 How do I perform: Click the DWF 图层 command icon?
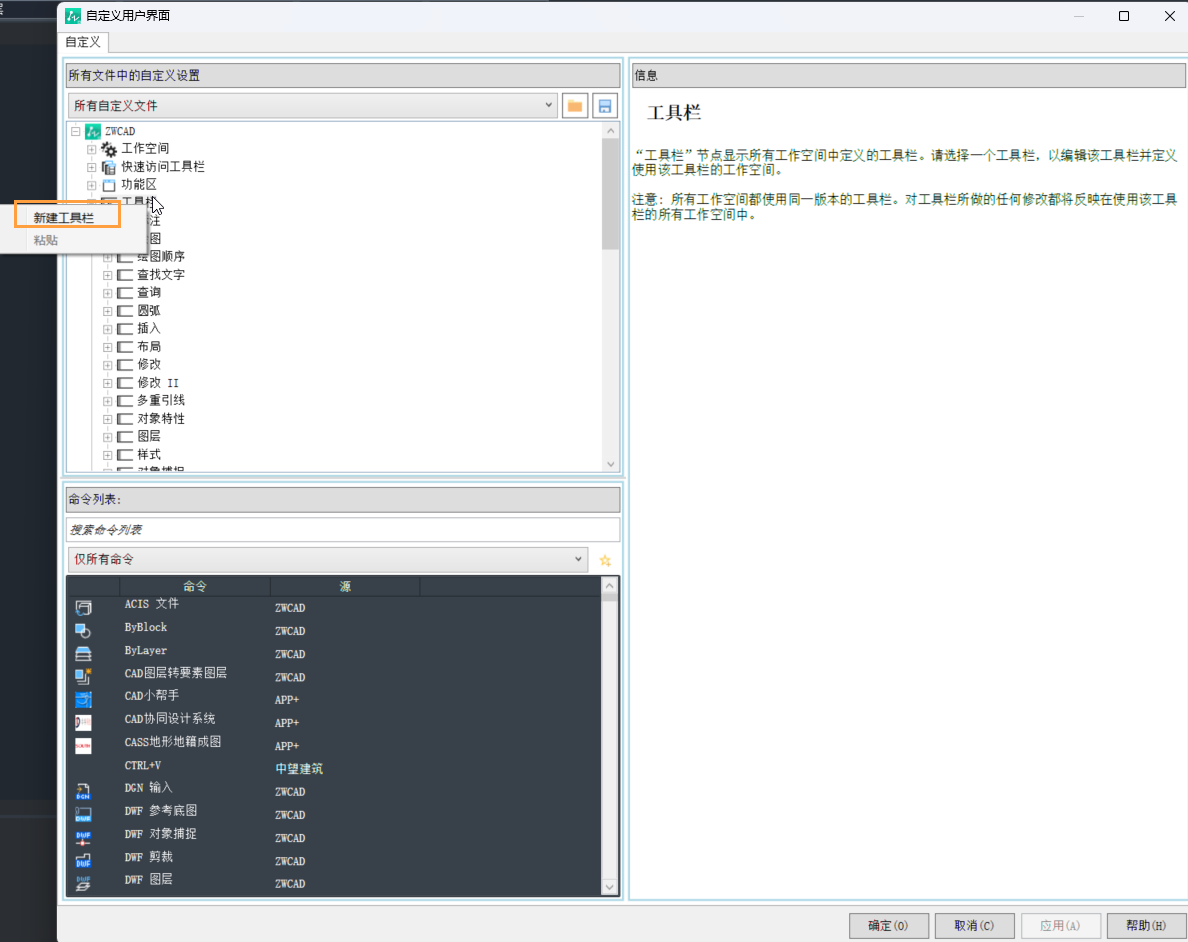click(x=83, y=884)
